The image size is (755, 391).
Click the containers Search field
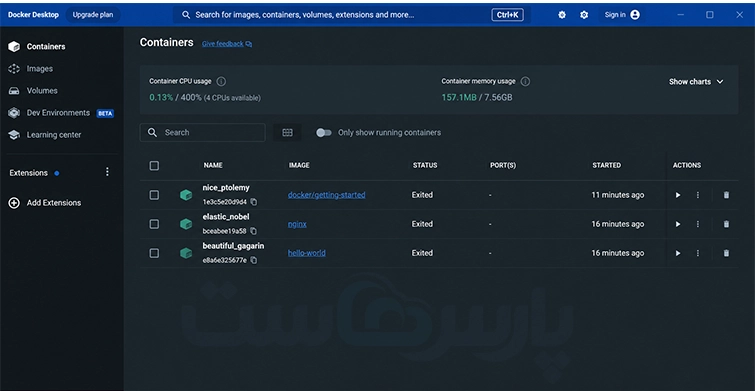coord(203,132)
